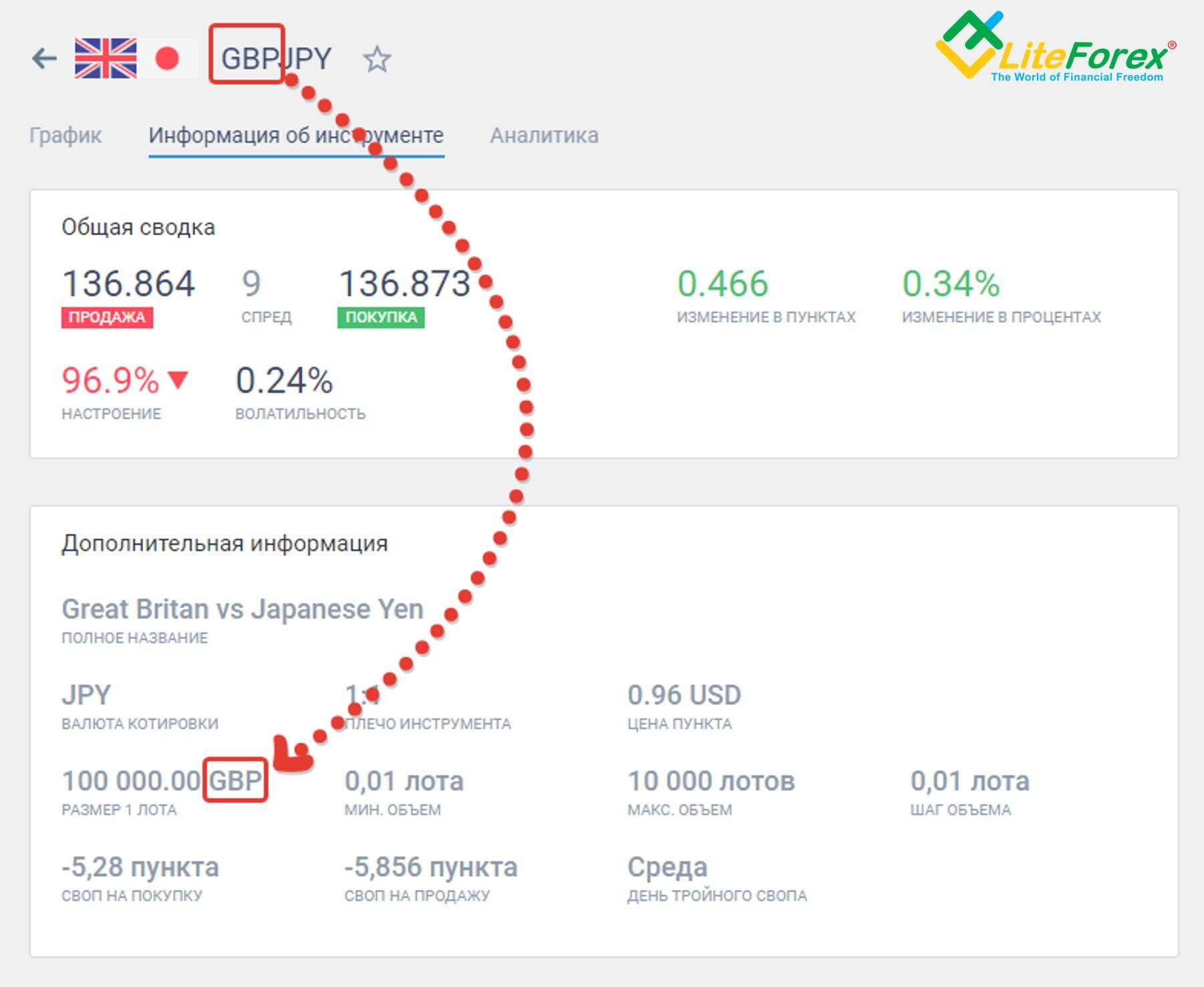Click the back arrow icon

pos(44,59)
